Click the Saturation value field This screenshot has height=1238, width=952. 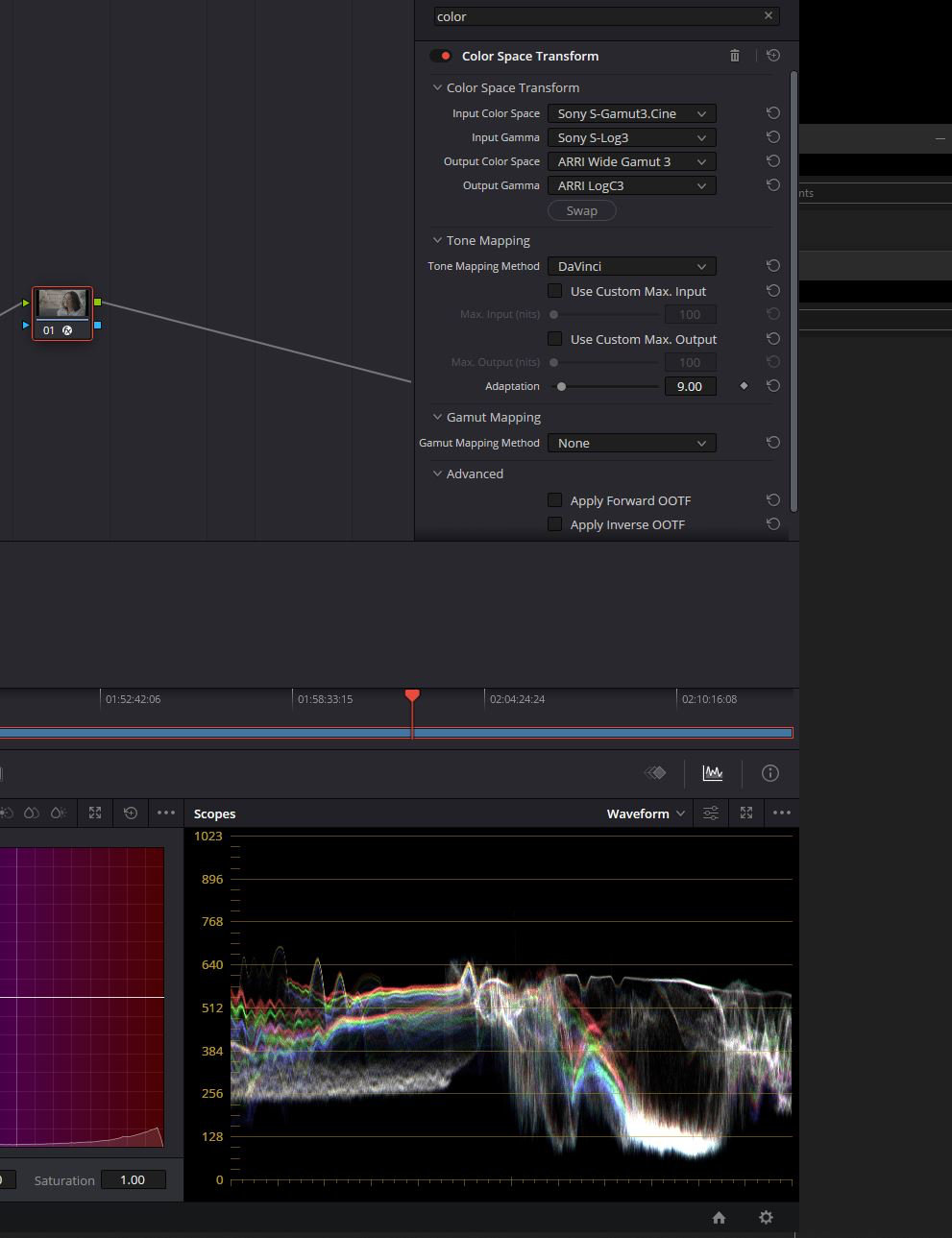coord(133,1179)
